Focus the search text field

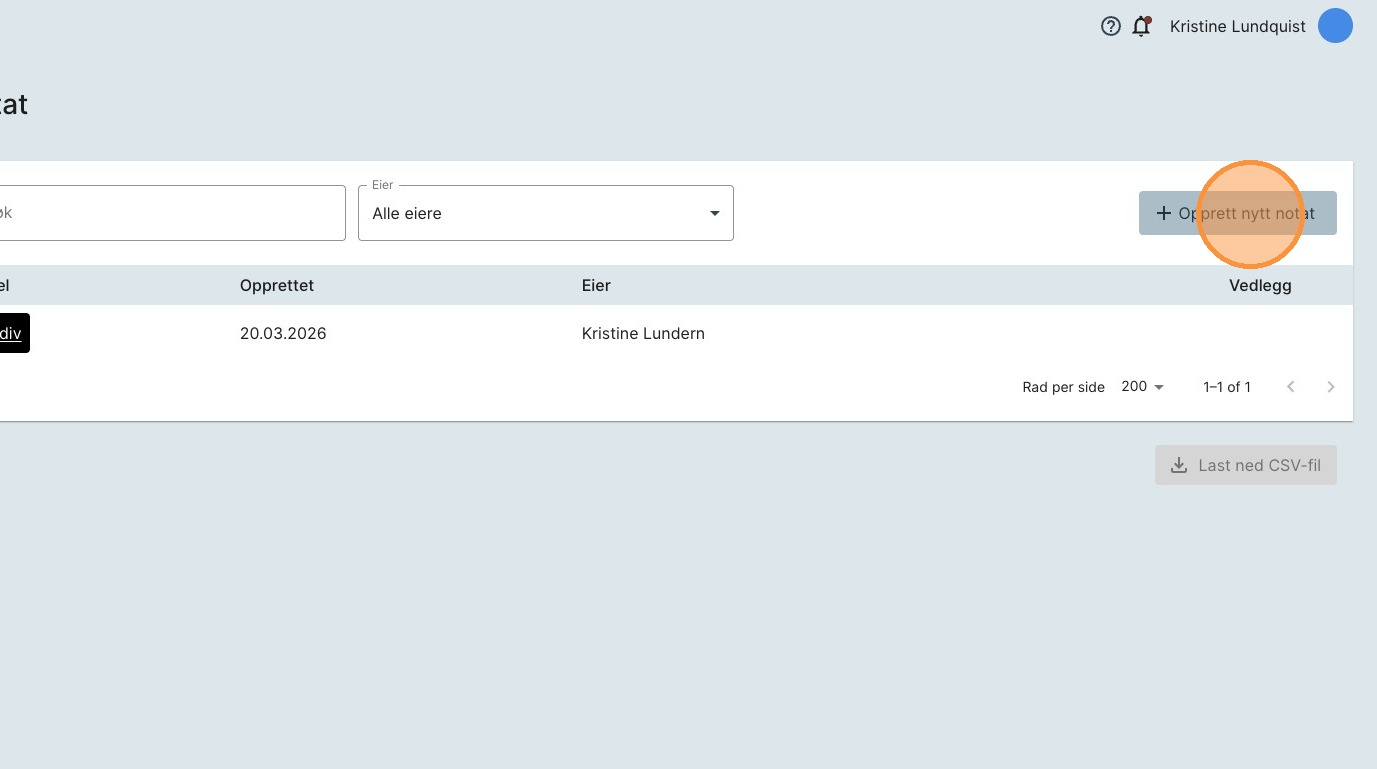tap(170, 213)
